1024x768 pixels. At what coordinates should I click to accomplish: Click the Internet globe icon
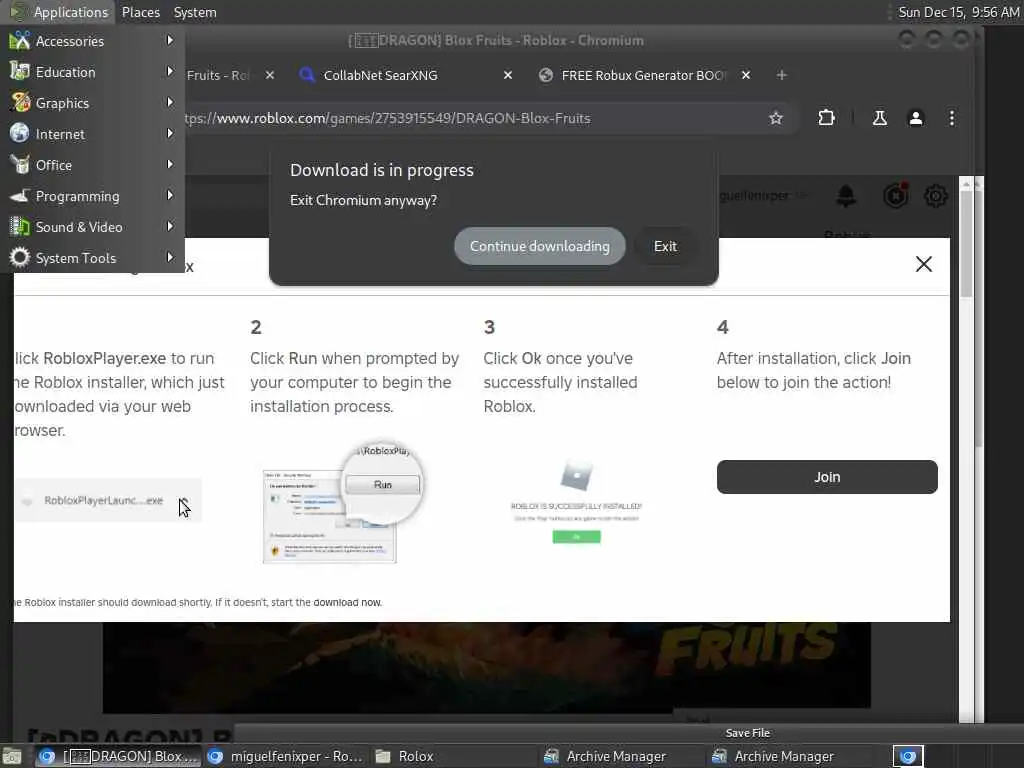tap(20, 133)
